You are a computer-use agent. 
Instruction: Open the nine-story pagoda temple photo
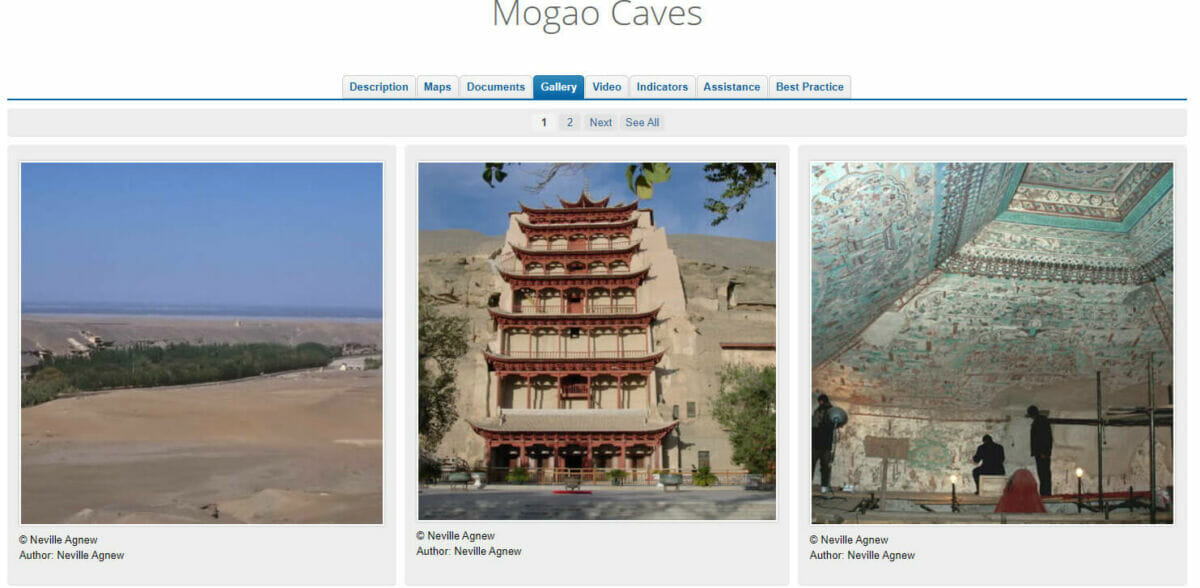tap(597, 341)
